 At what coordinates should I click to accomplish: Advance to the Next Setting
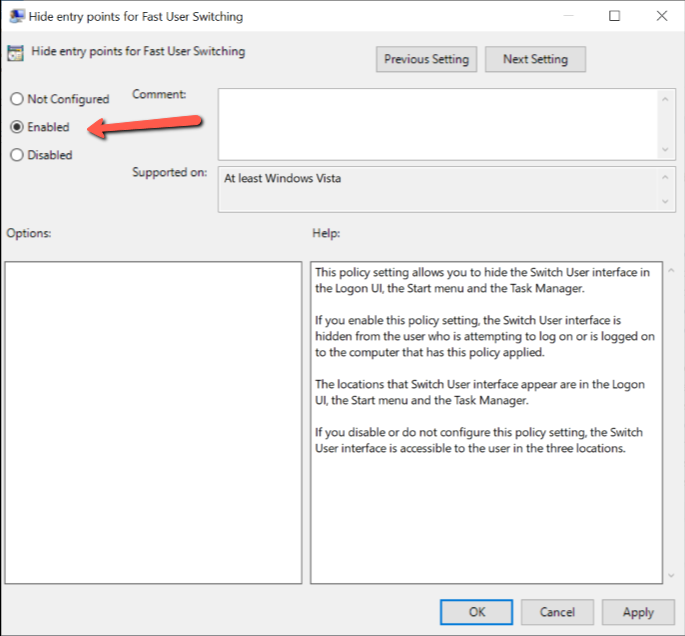tap(535, 59)
